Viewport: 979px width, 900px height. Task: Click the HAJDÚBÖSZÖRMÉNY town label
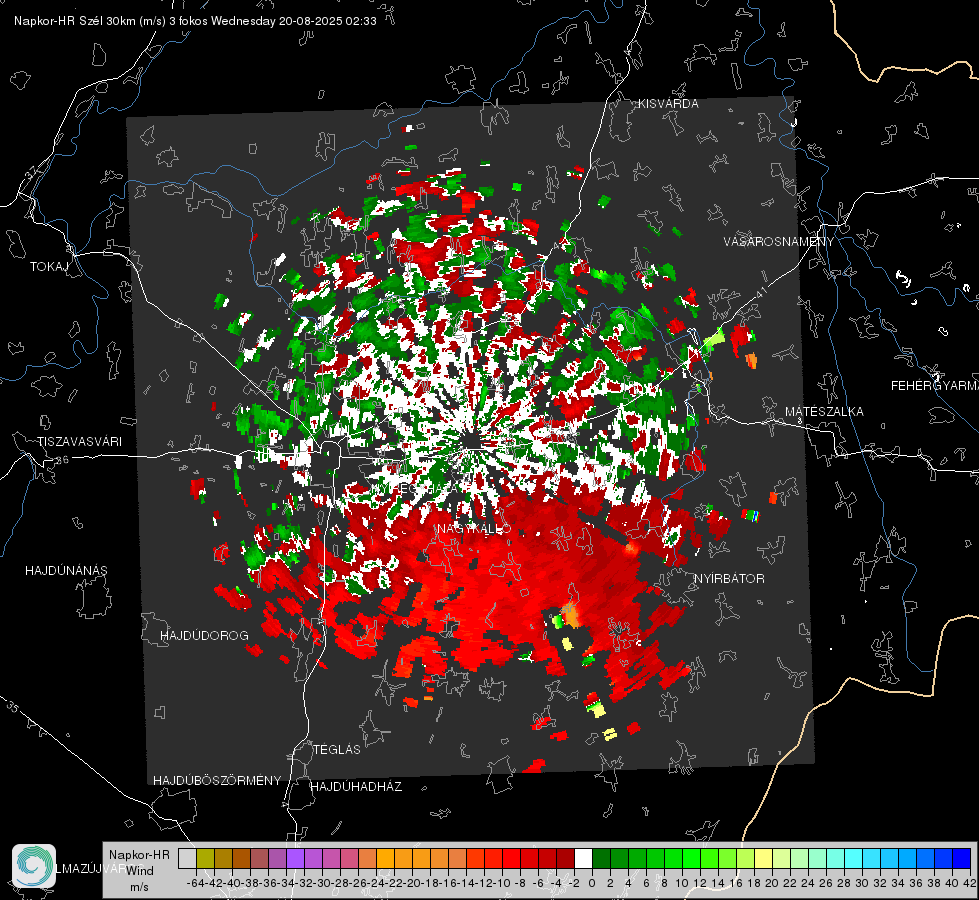point(217,781)
